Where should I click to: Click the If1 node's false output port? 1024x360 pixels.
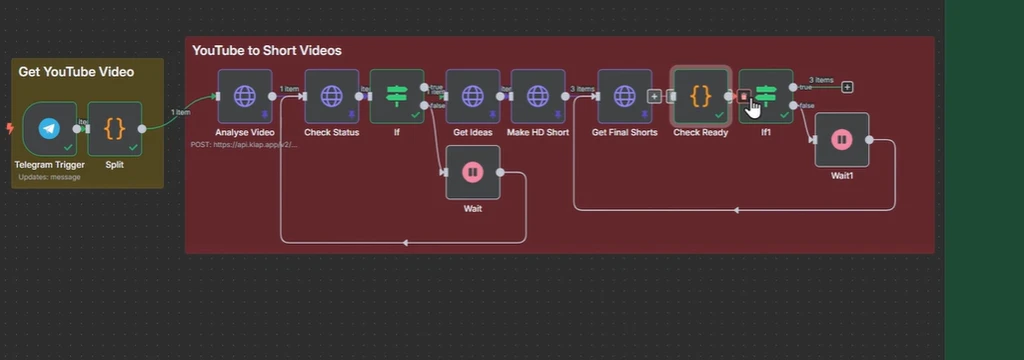click(793, 105)
